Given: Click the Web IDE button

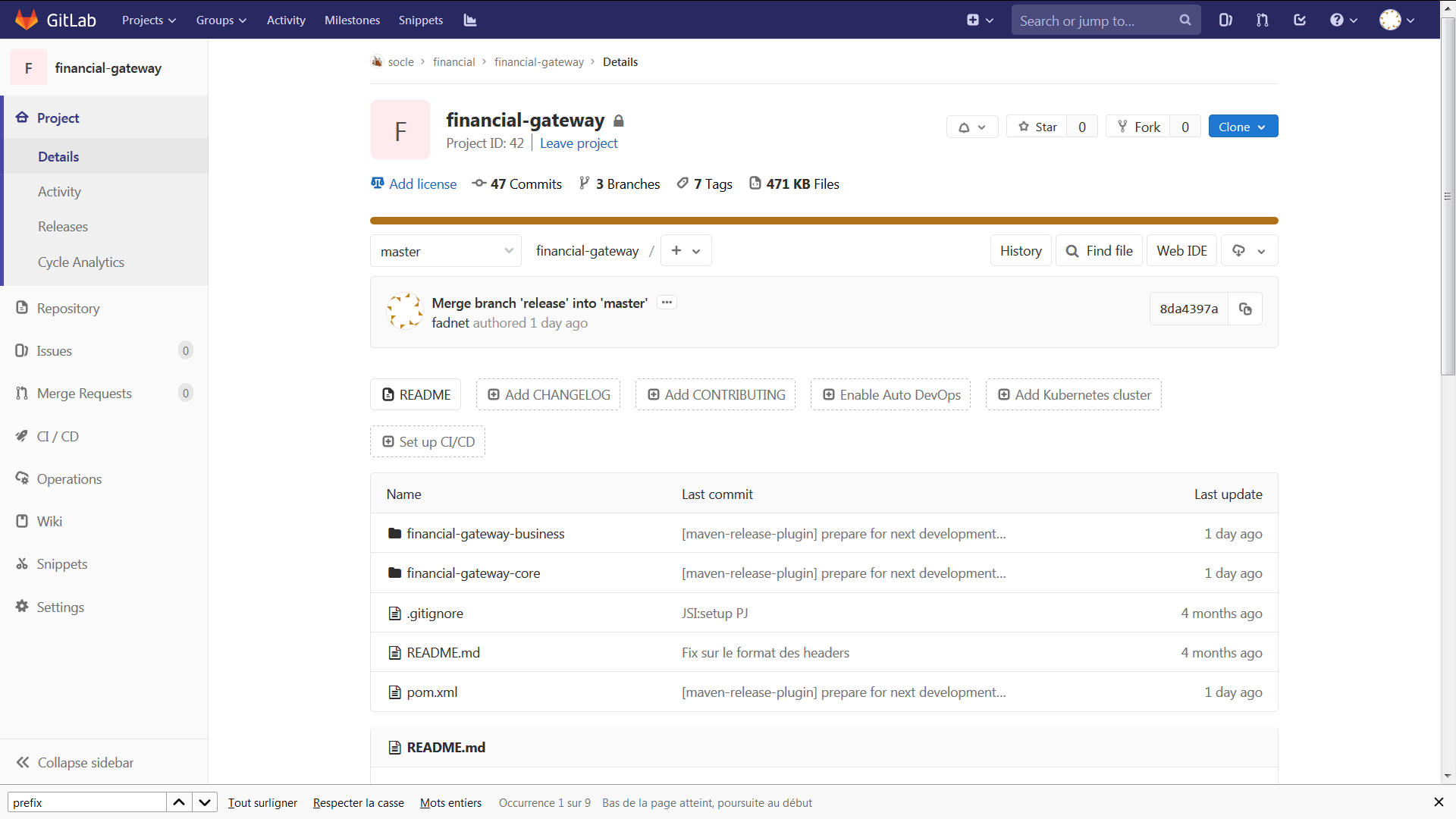Looking at the screenshot, I should pos(1181,251).
